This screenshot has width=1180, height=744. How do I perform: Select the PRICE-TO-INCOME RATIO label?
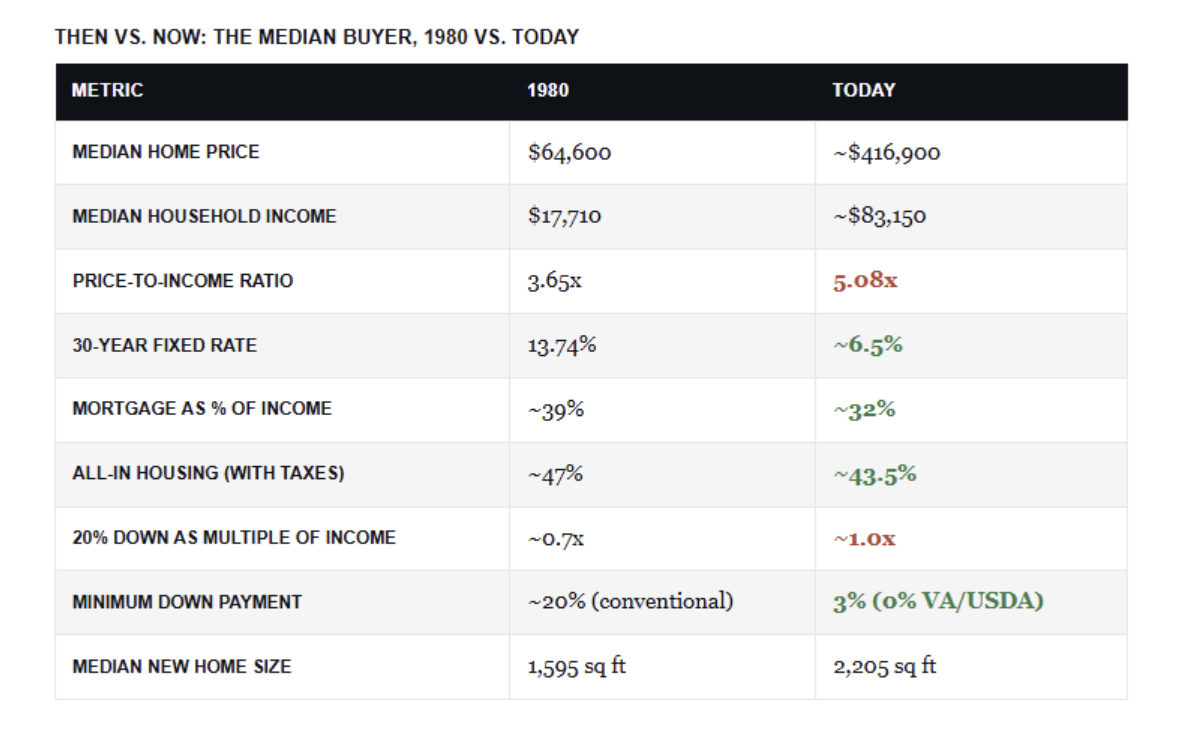tap(183, 281)
